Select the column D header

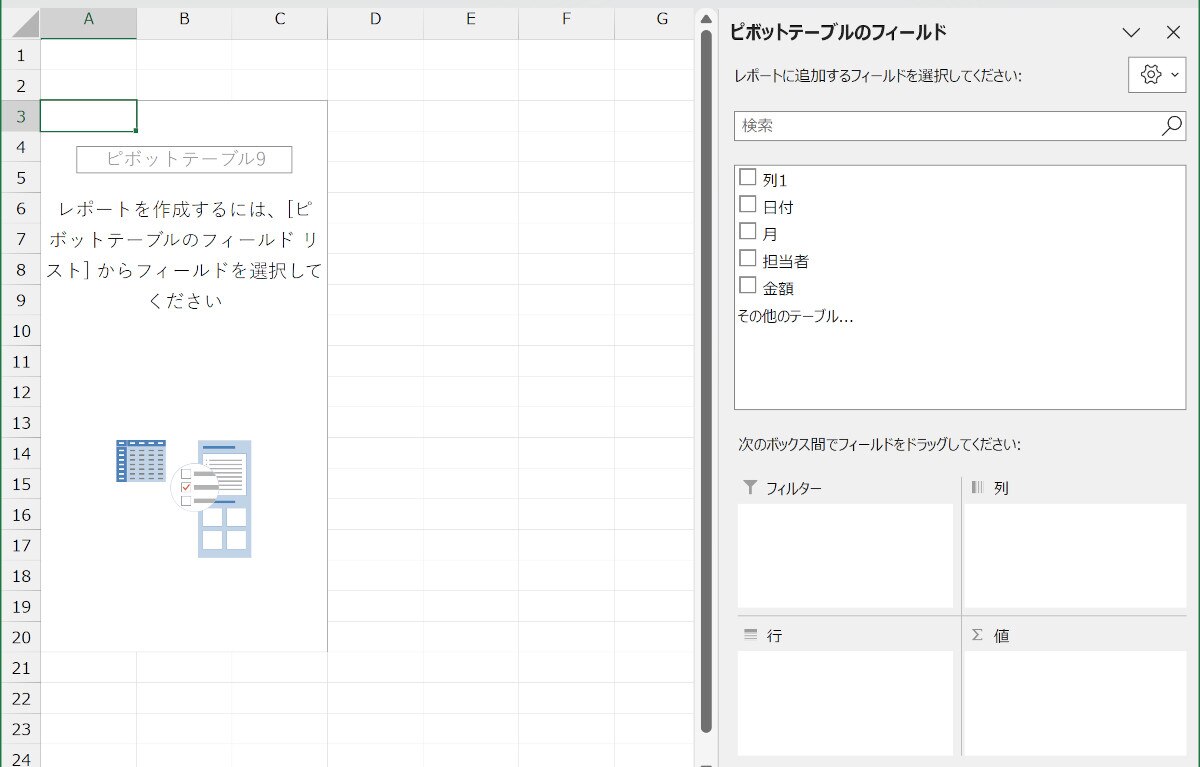[x=375, y=19]
